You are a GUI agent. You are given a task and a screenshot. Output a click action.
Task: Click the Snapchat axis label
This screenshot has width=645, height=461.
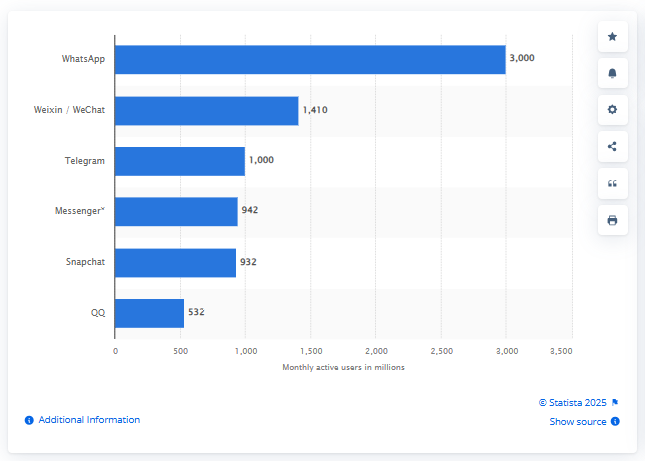(x=86, y=262)
